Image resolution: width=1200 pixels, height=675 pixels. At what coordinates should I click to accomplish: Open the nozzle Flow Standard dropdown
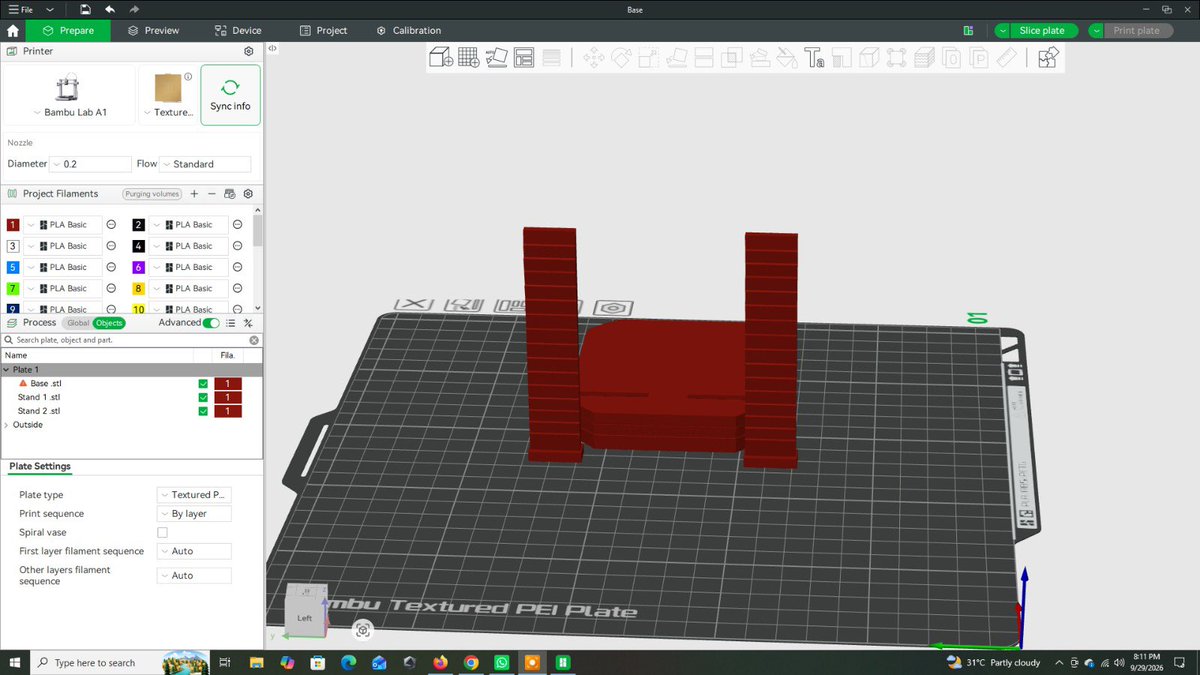tap(205, 164)
